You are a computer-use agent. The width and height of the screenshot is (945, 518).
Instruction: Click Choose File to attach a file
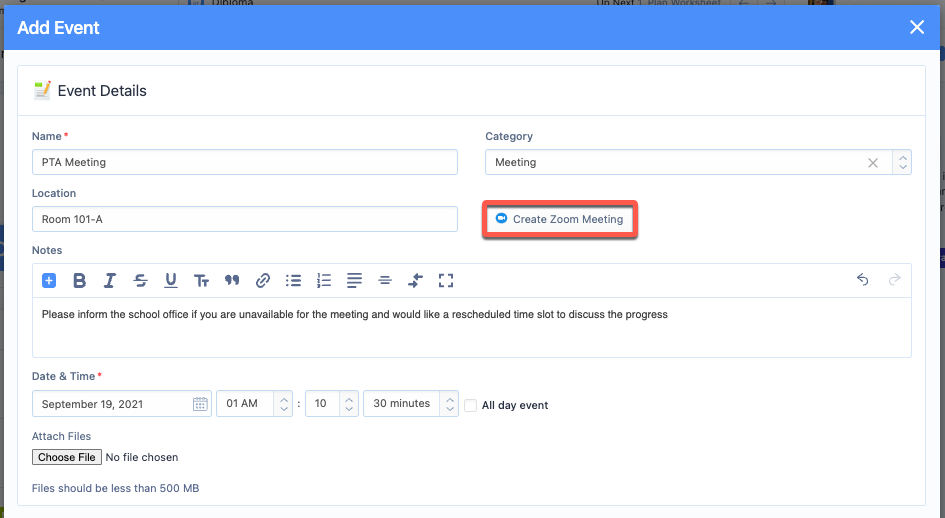tap(67, 457)
